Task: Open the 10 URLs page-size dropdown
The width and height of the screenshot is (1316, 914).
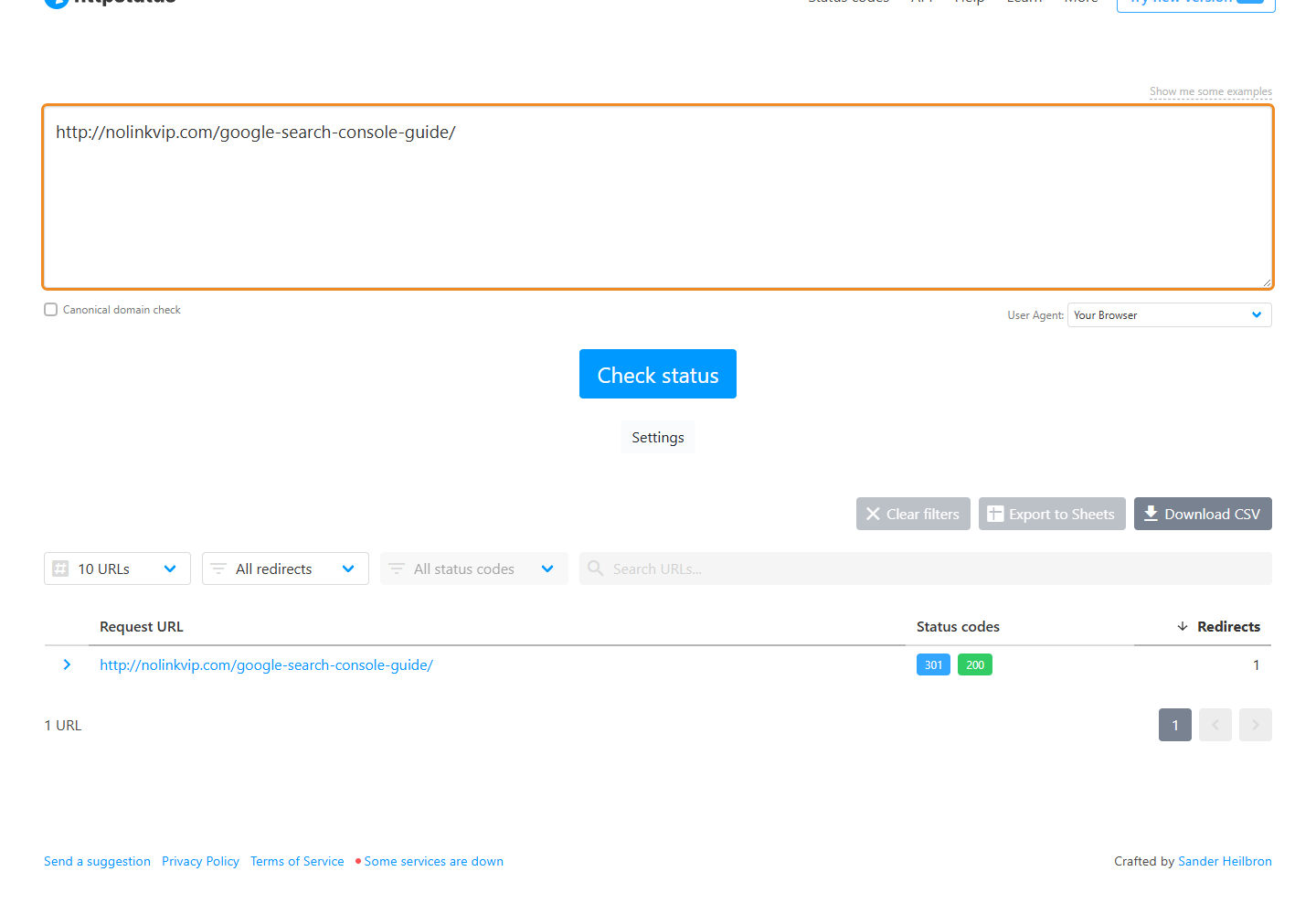Action: [x=117, y=569]
